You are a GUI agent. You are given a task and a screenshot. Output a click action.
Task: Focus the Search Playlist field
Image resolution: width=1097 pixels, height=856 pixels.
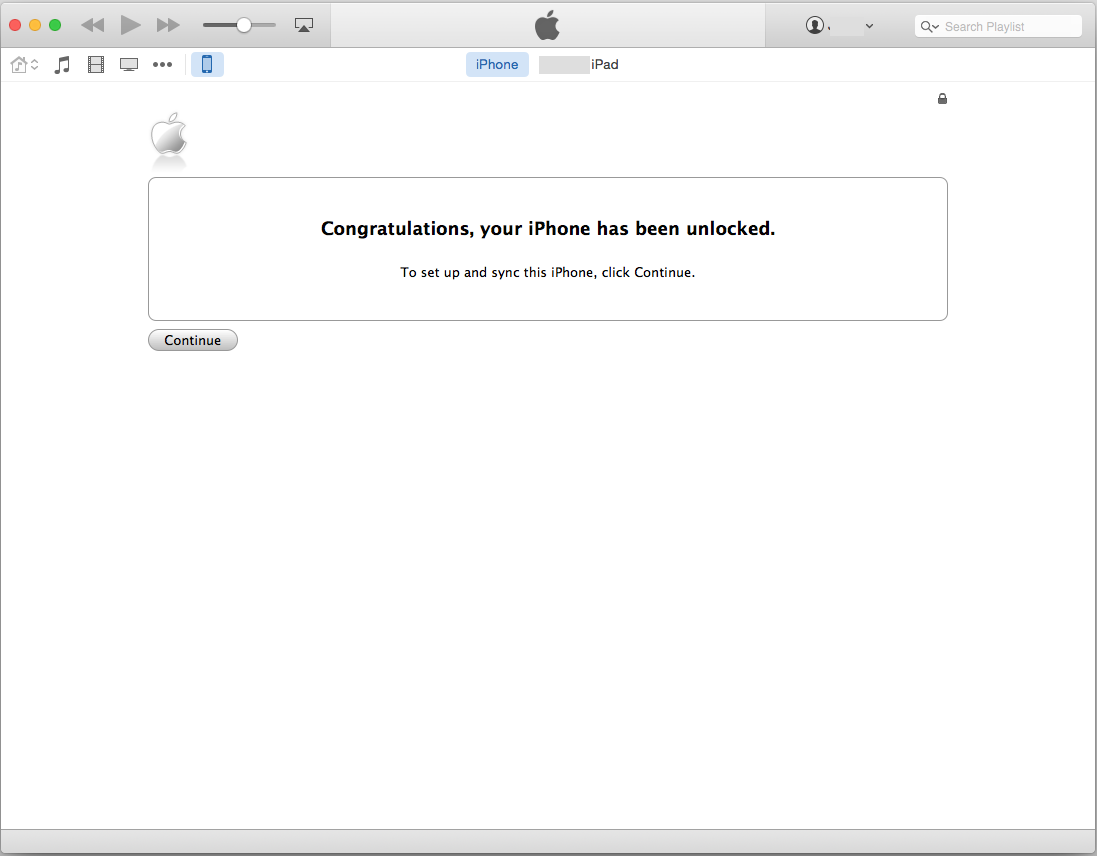coord(998,27)
